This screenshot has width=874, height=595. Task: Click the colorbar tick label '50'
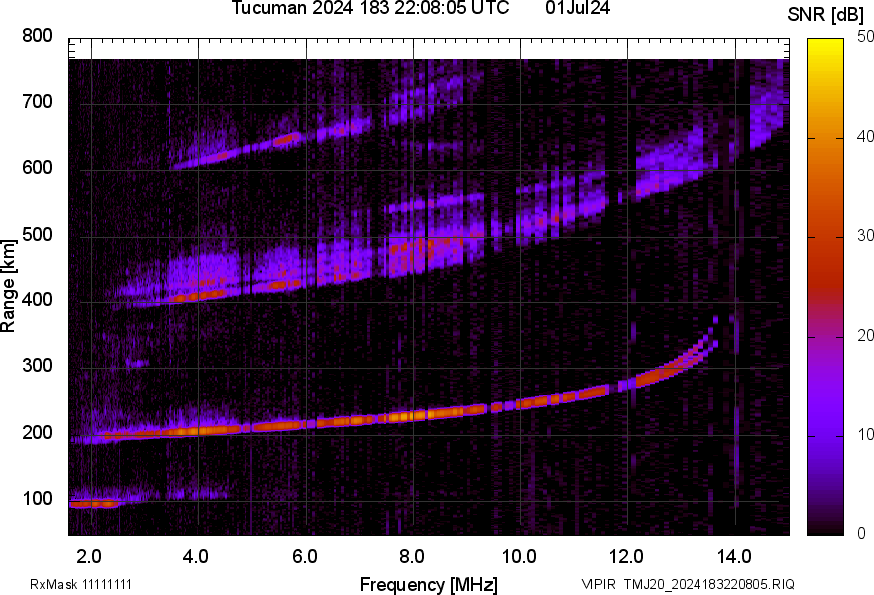coord(865,37)
